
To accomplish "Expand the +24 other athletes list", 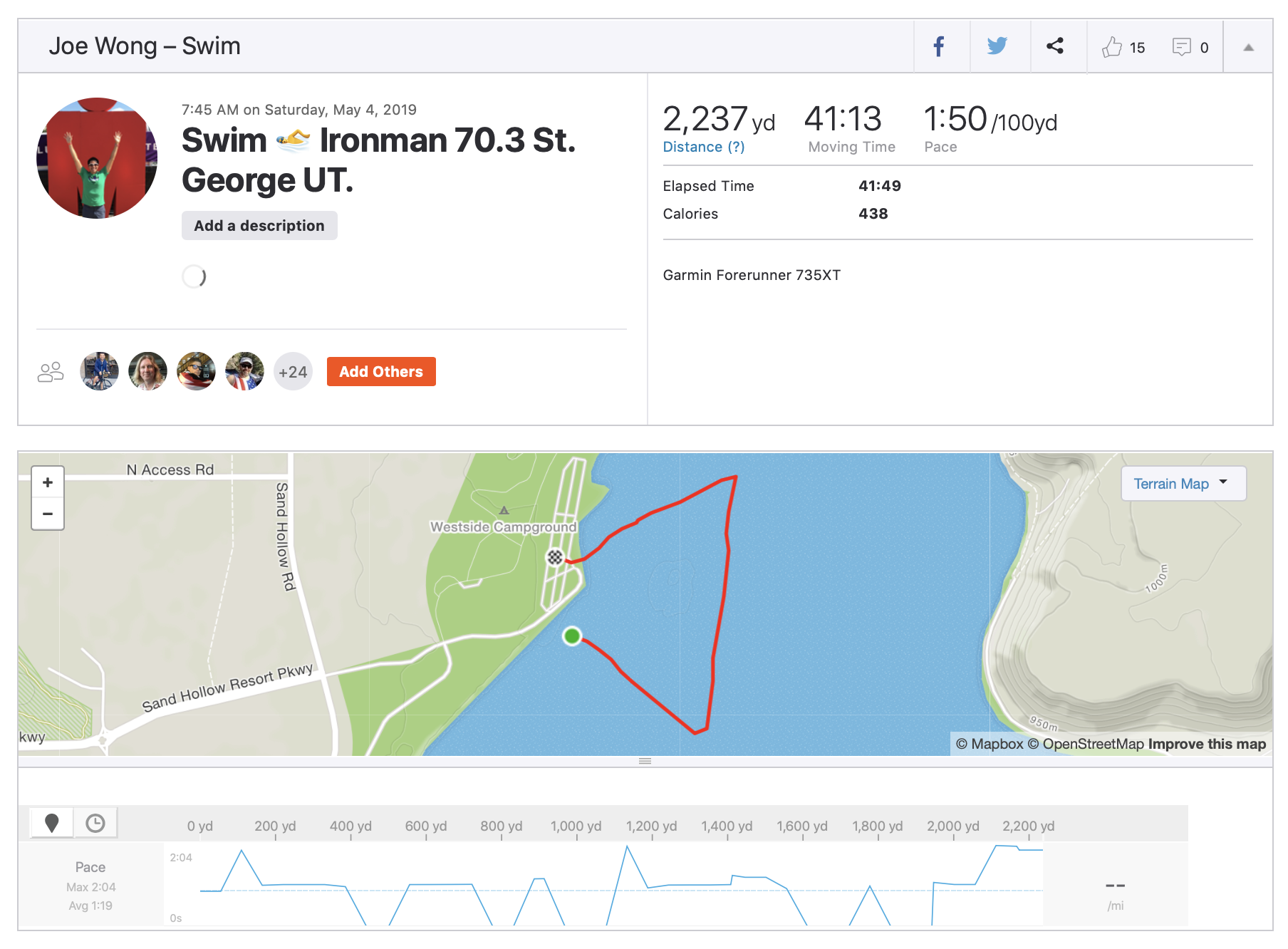I will click(293, 372).
